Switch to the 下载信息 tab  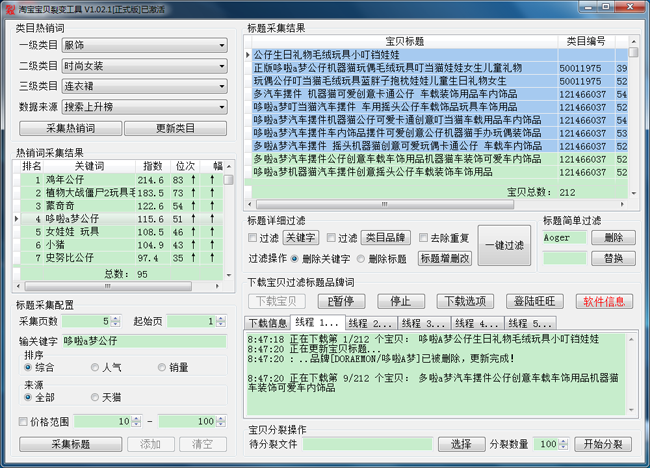(268, 323)
